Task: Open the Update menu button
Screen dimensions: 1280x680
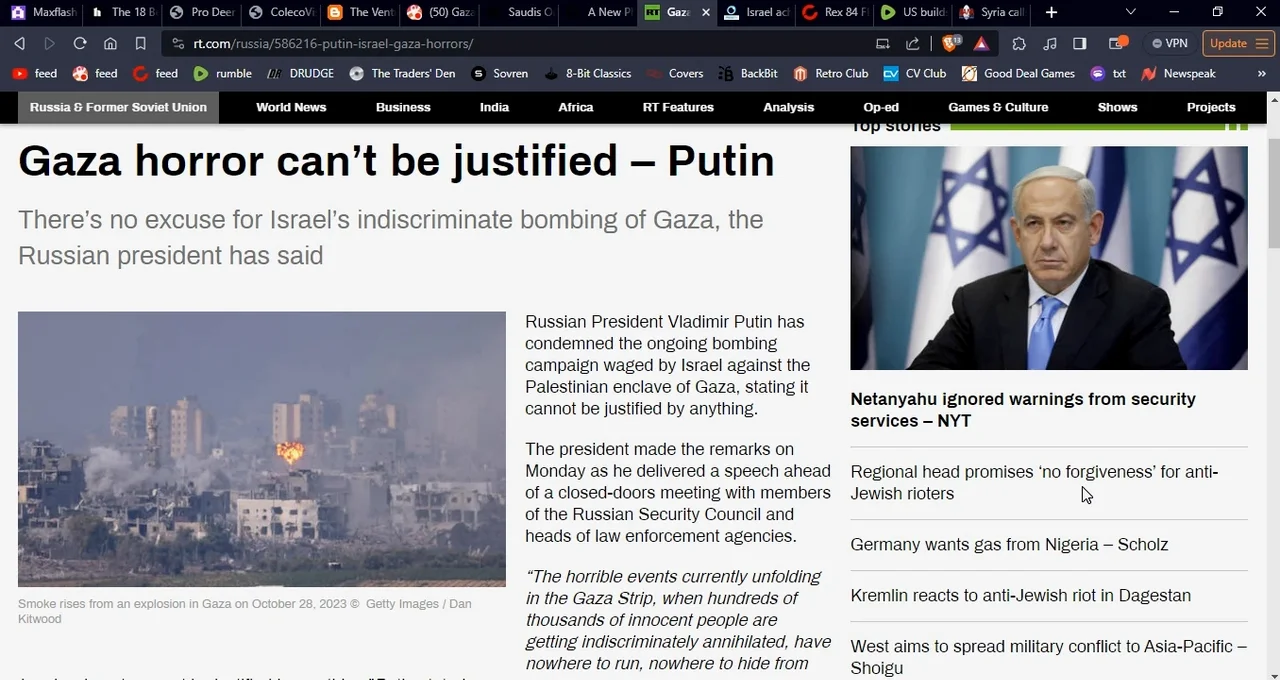Action: click(1238, 43)
